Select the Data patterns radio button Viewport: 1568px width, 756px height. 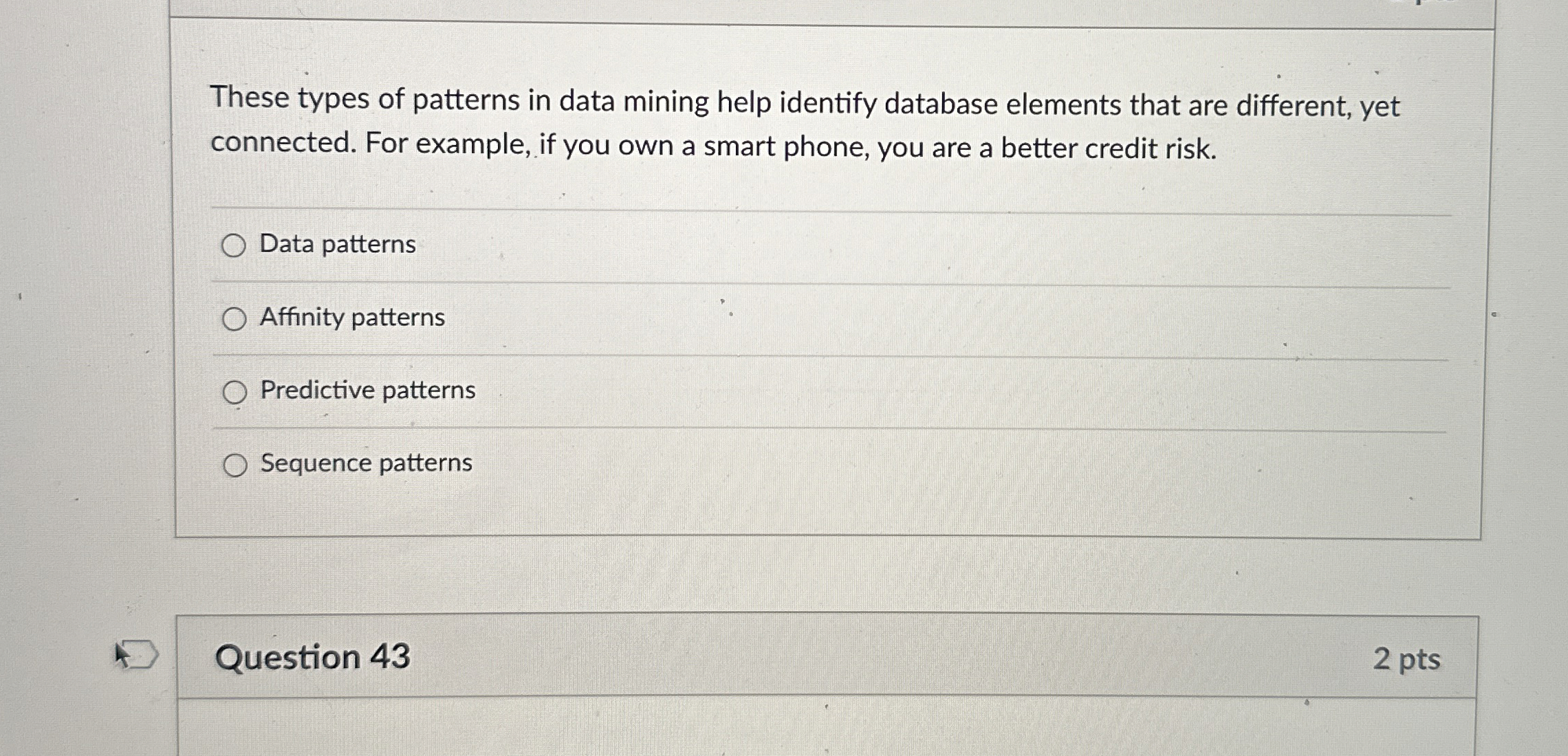234,244
